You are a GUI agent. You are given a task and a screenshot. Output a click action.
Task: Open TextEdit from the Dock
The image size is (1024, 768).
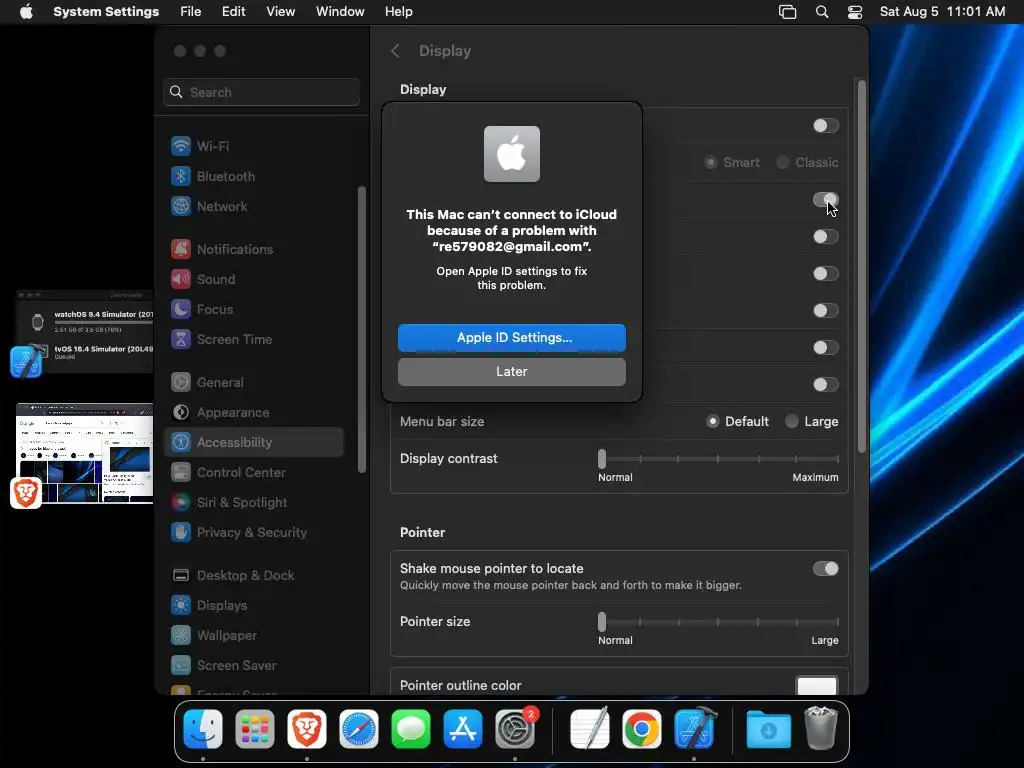point(590,729)
